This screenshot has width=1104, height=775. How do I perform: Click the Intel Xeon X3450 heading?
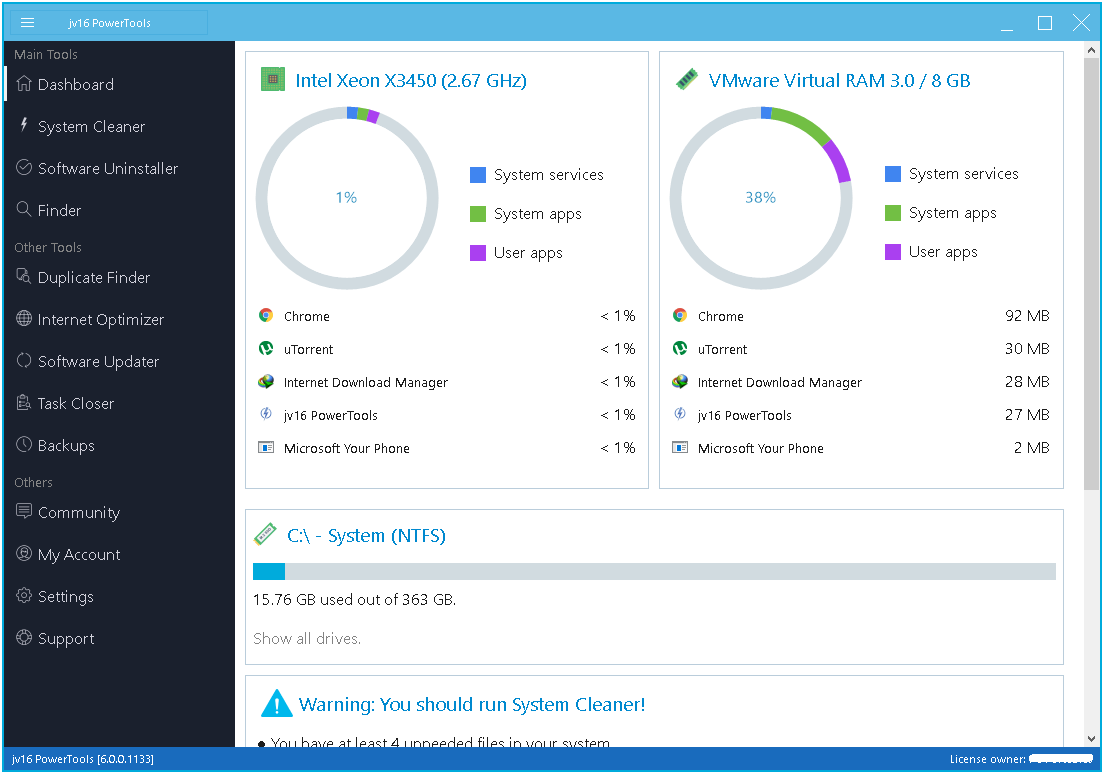pyautogui.click(x=410, y=80)
